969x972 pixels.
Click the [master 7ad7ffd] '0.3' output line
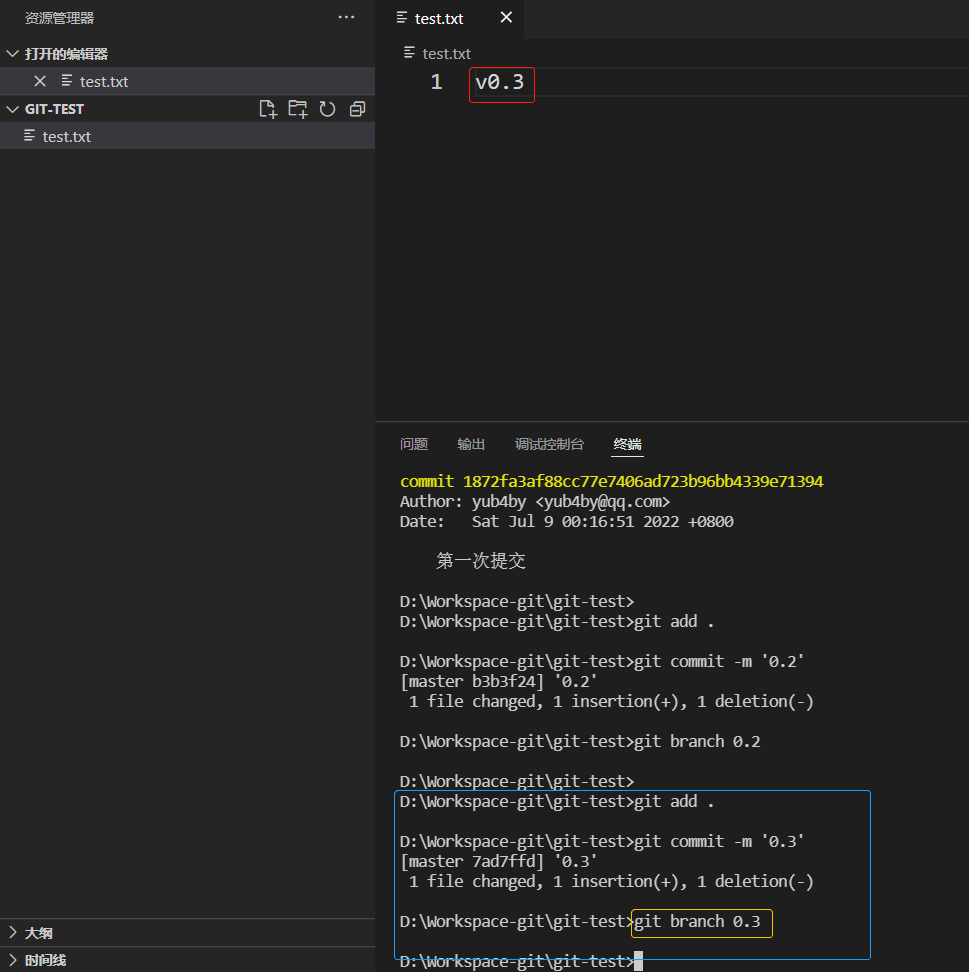[x=498, y=862]
